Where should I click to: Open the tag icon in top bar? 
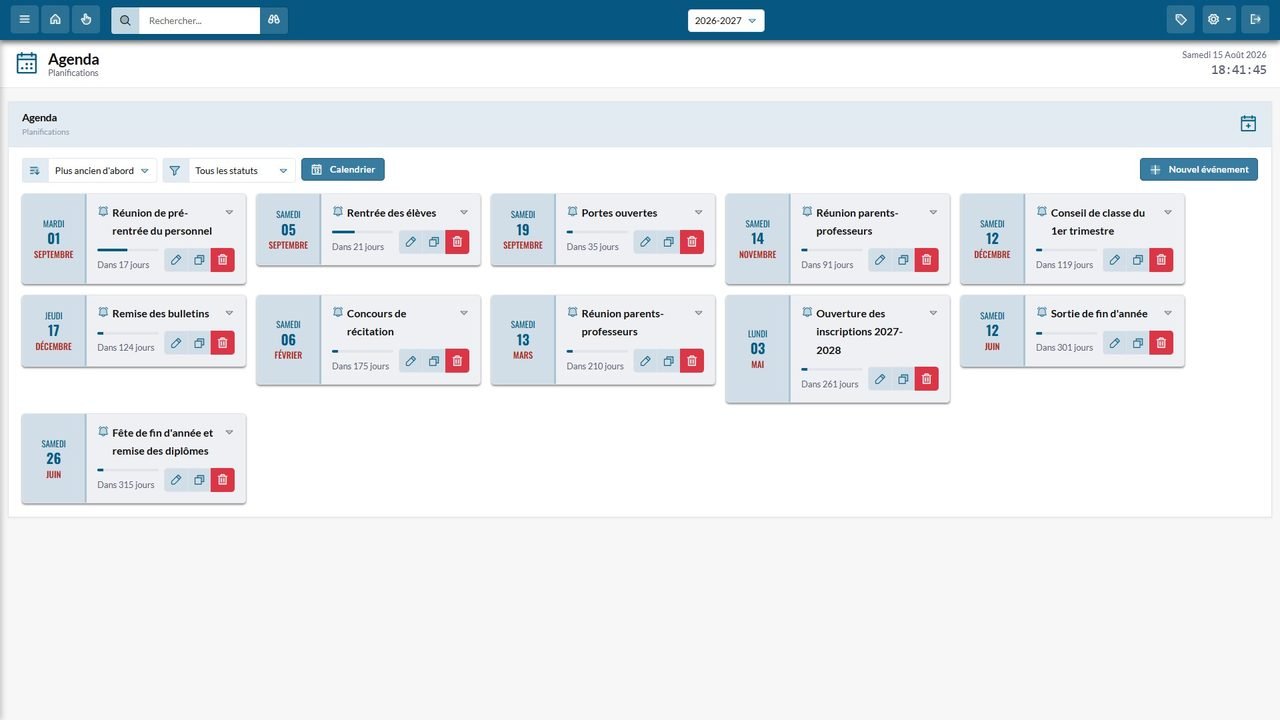(1181, 20)
